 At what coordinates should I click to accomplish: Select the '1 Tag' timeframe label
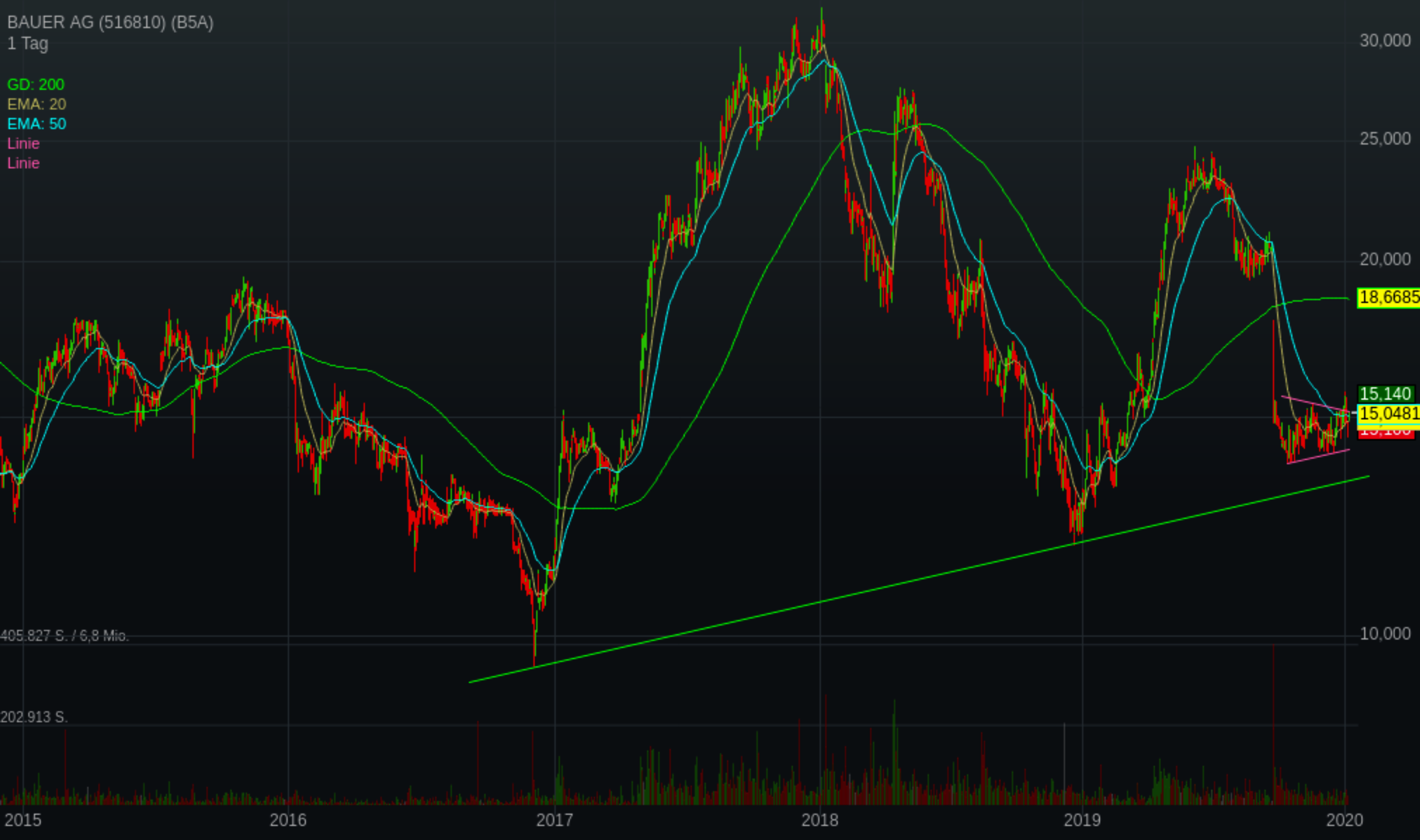(28, 43)
